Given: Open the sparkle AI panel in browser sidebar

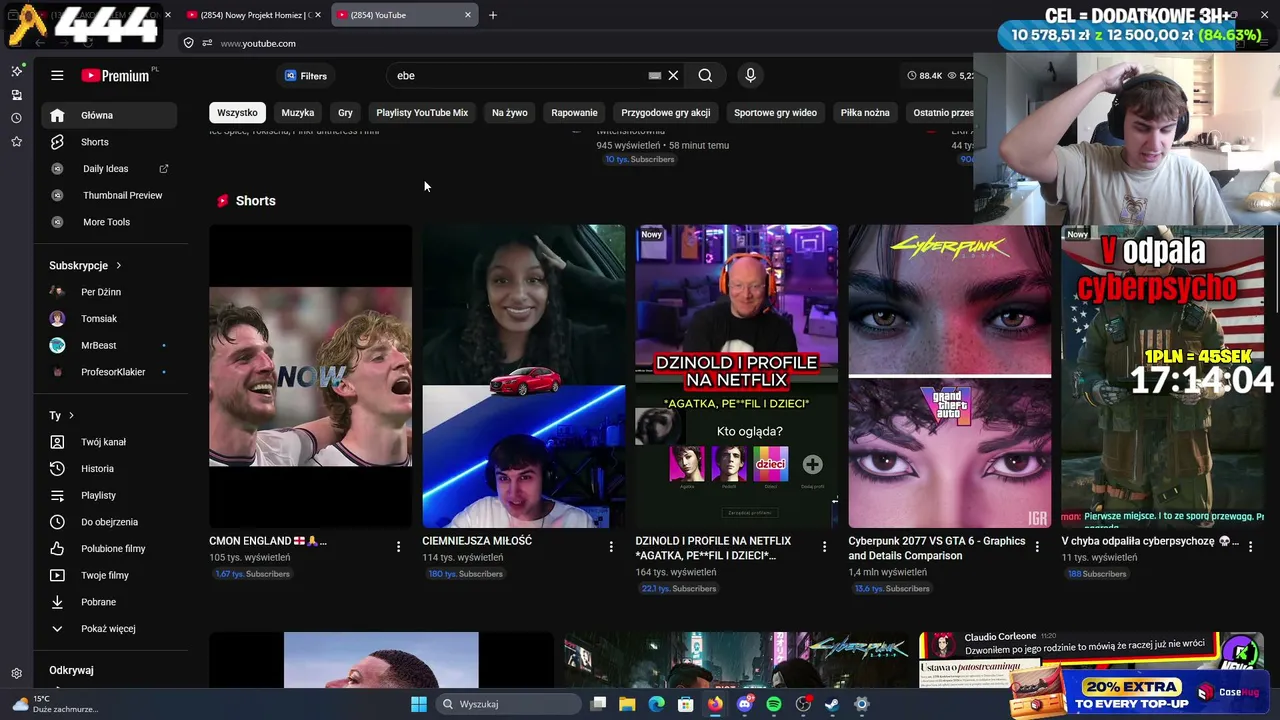Looking at the screenshot, I should point(16,71).
